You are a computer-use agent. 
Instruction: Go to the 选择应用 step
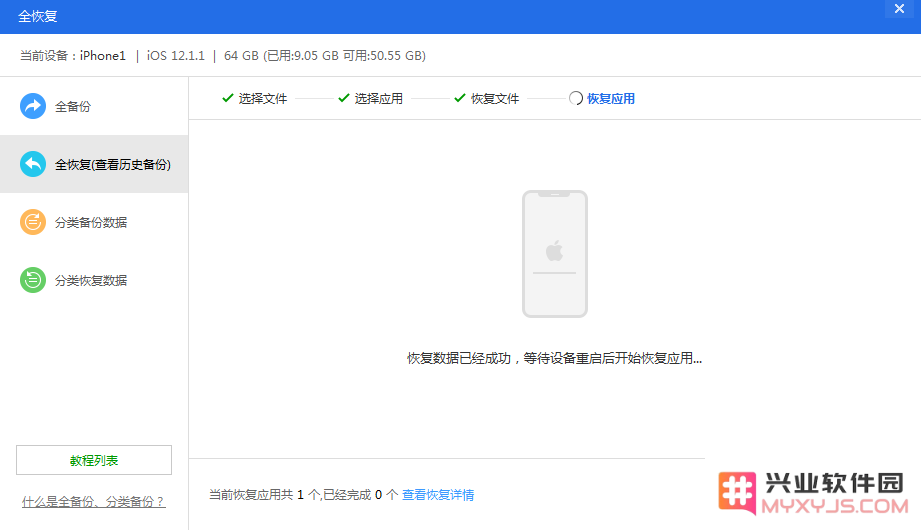pos(378,99)
